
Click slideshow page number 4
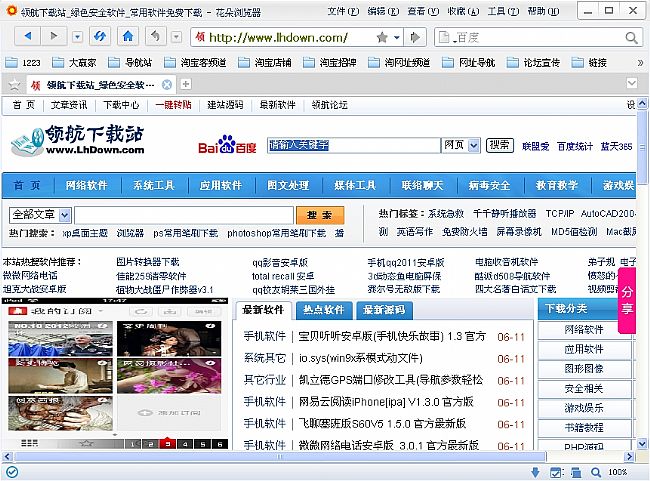pyautogui.click(x=185, y=444)
